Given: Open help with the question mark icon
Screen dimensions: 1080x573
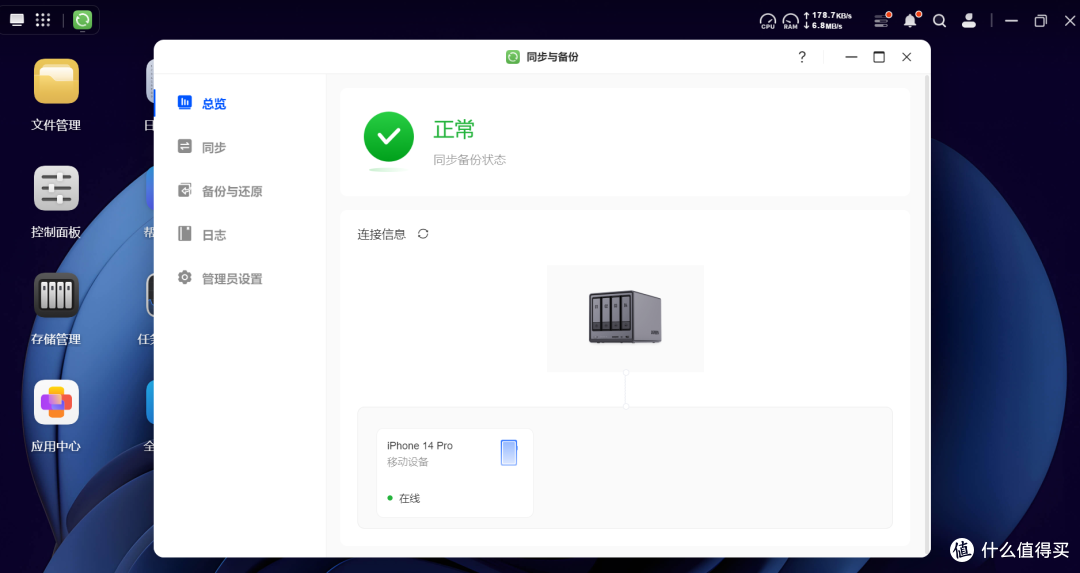Looking at the screenshot, I should click(802, 57).
